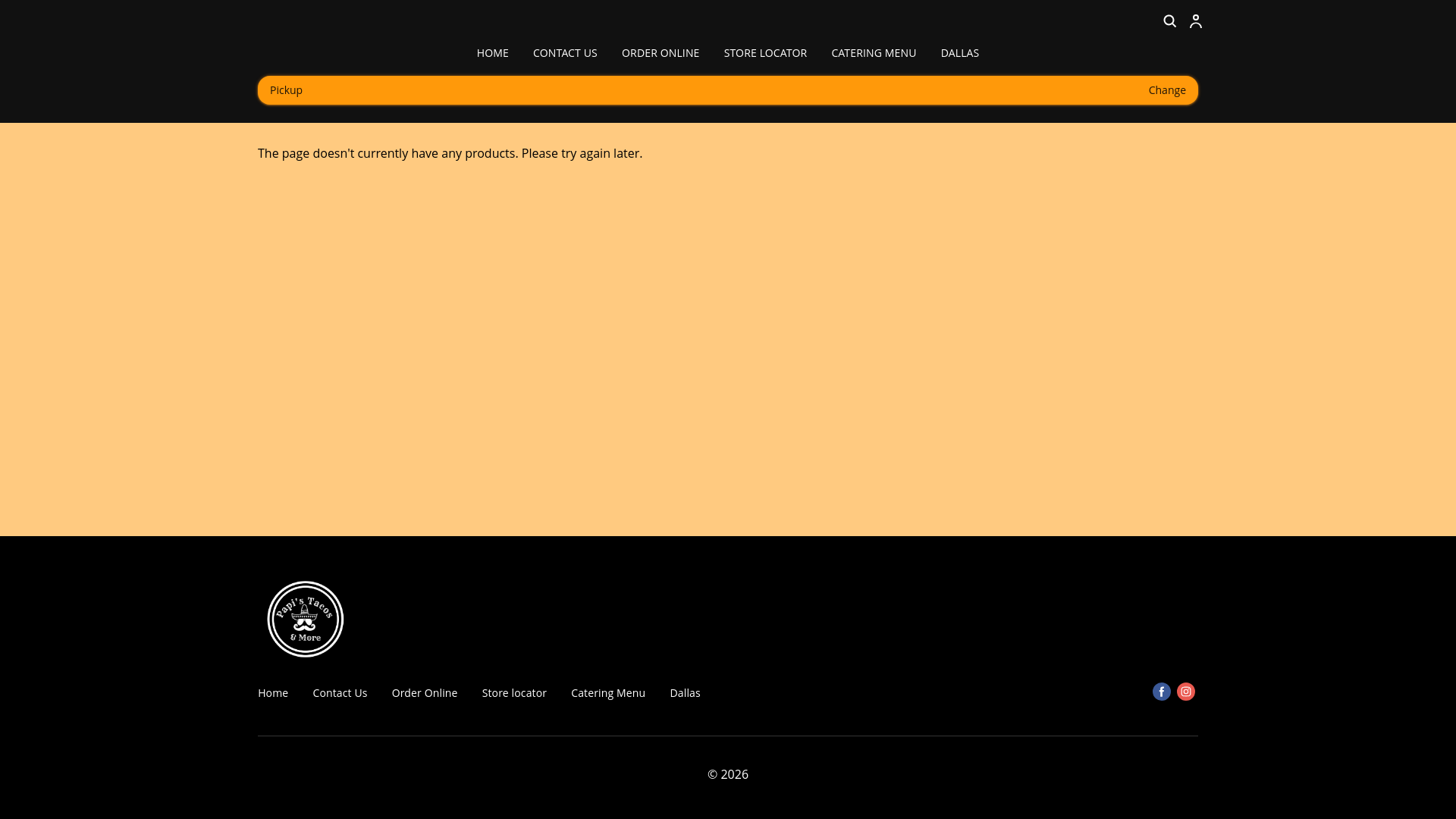Follow the footer Dallas link
The image size is (1456, 819).
(685, 693)
